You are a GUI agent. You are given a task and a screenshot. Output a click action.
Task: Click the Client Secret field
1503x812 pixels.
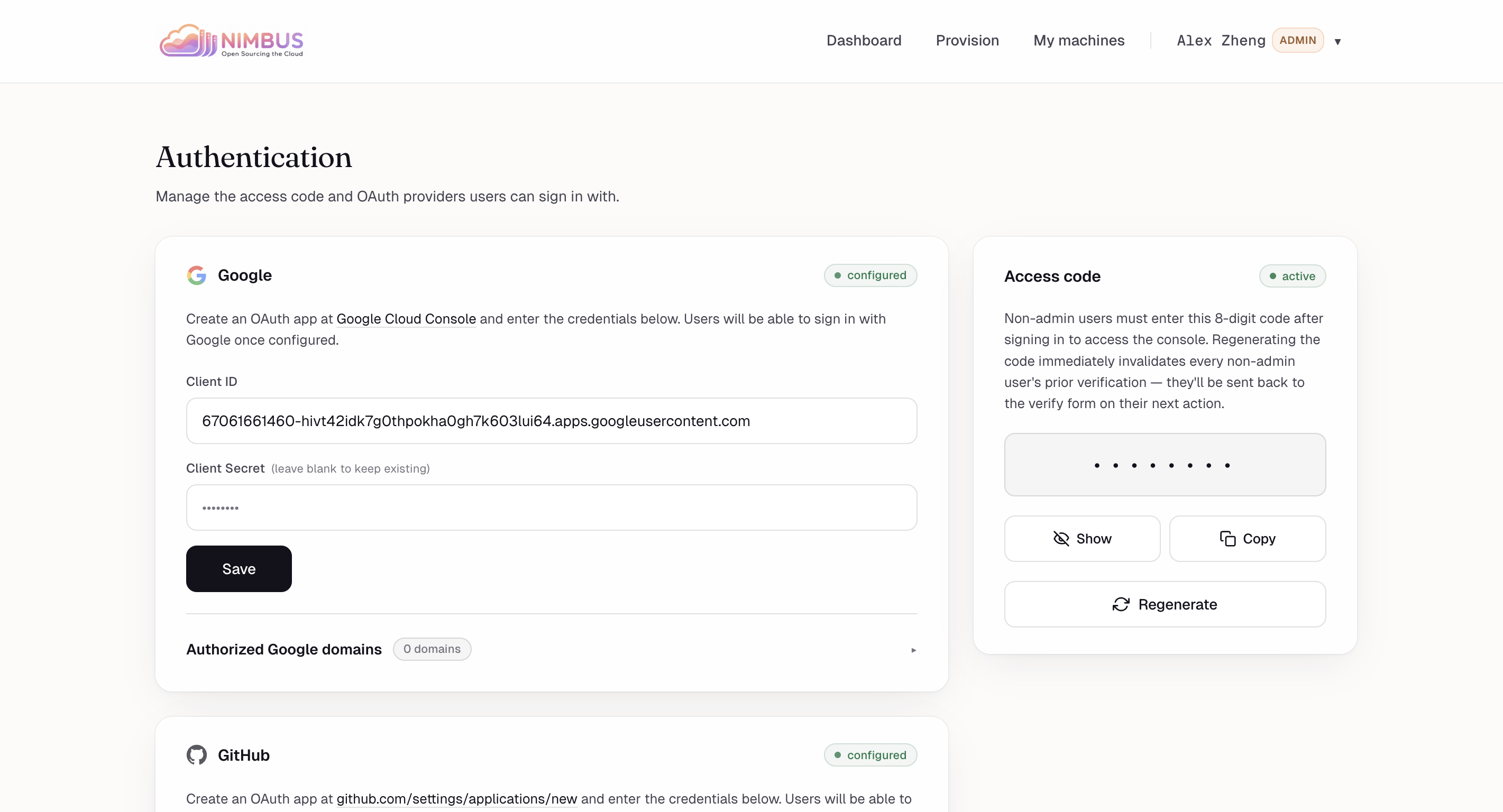(x=551, y=508)
